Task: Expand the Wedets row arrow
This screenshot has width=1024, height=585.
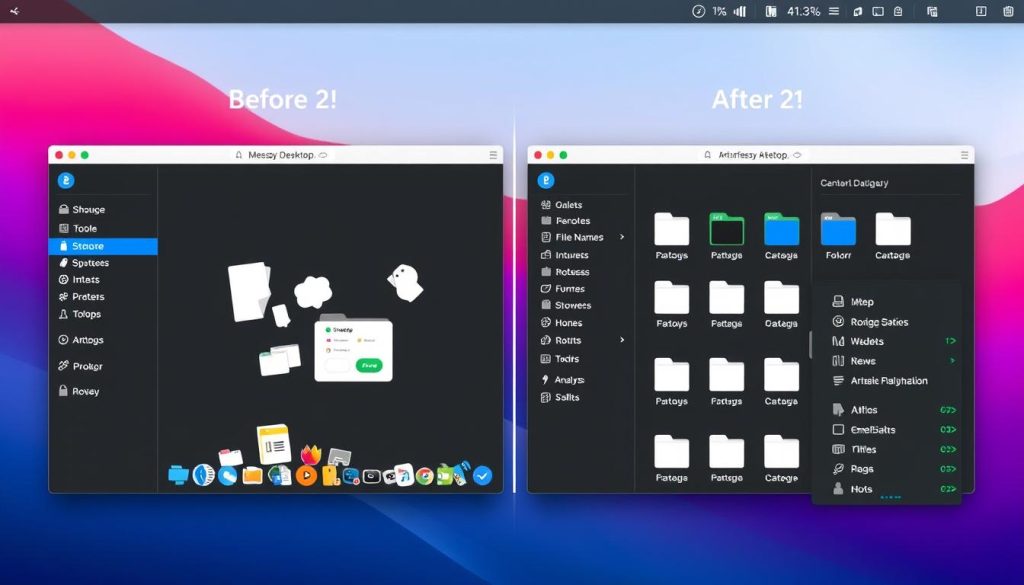Action: pyautogui.click(x=950, y=341)
